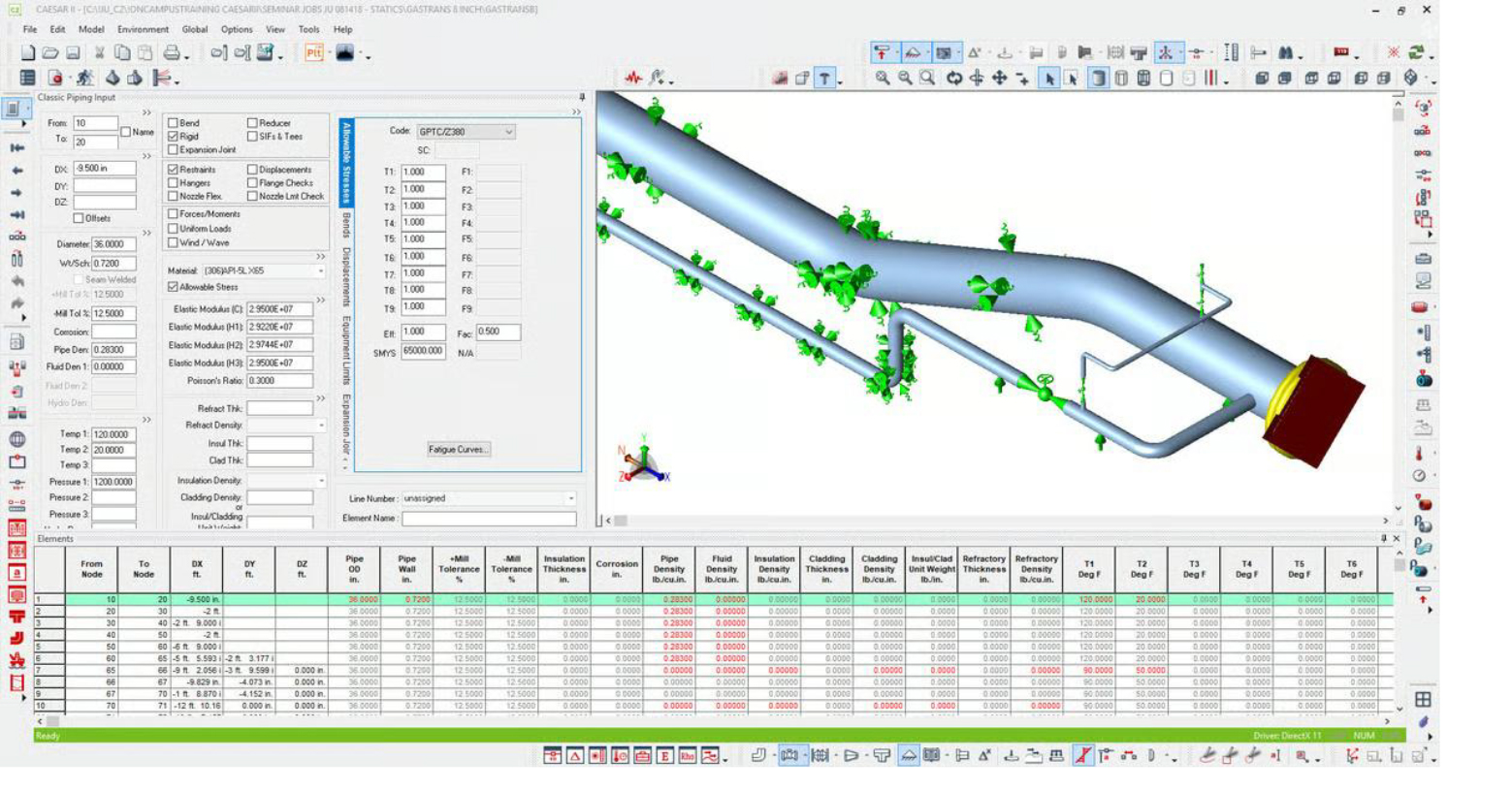Close the Elements panel
Viewport: 1512px width, 792px height.
click(1397, 538)
